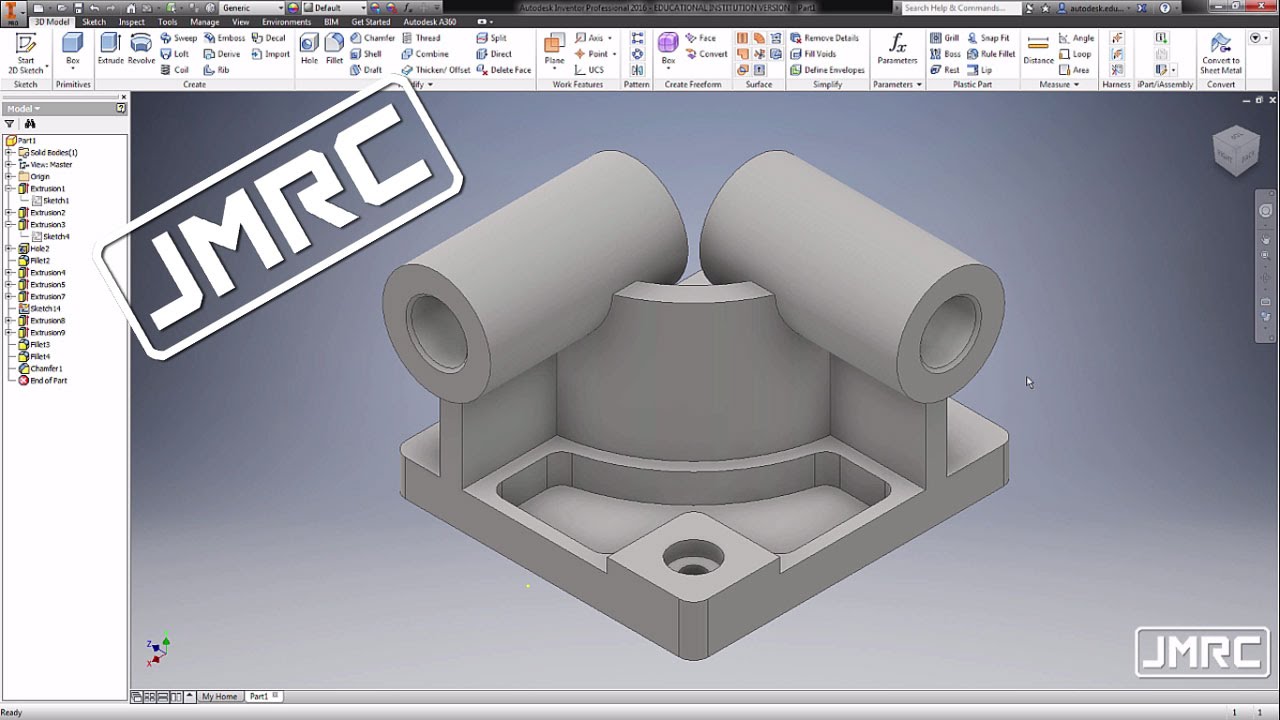This screenshot has width=1280, height=720.
Task: Select the Derive tool
Action: coord(222,54)
